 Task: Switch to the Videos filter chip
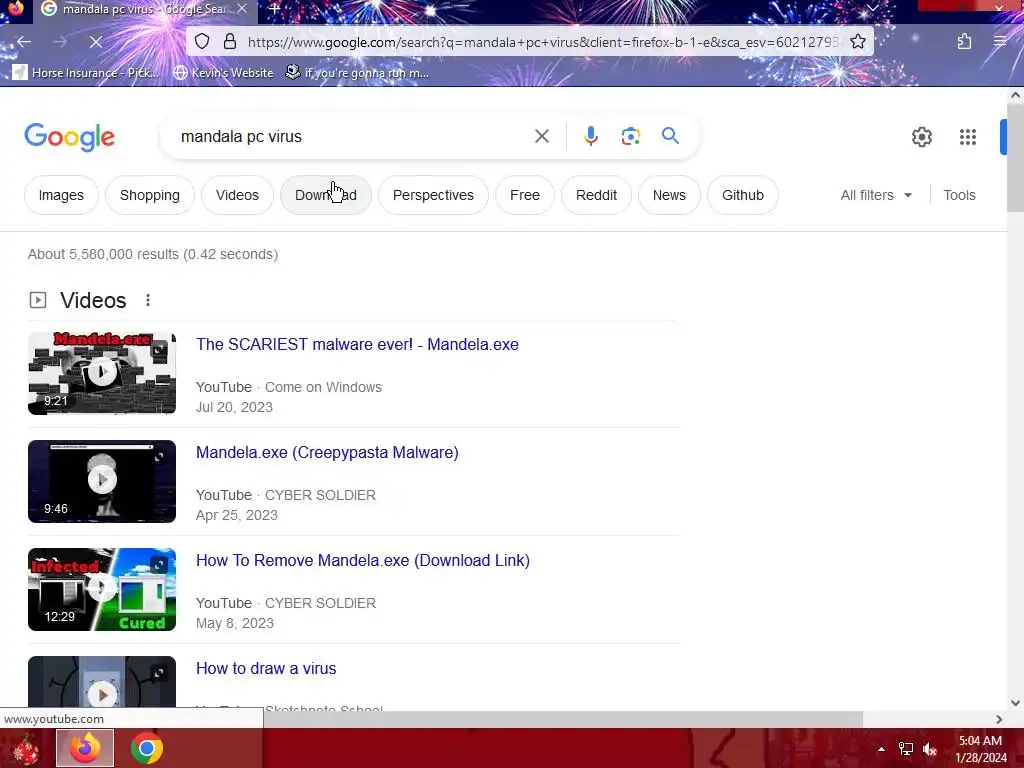pos(237,195)
